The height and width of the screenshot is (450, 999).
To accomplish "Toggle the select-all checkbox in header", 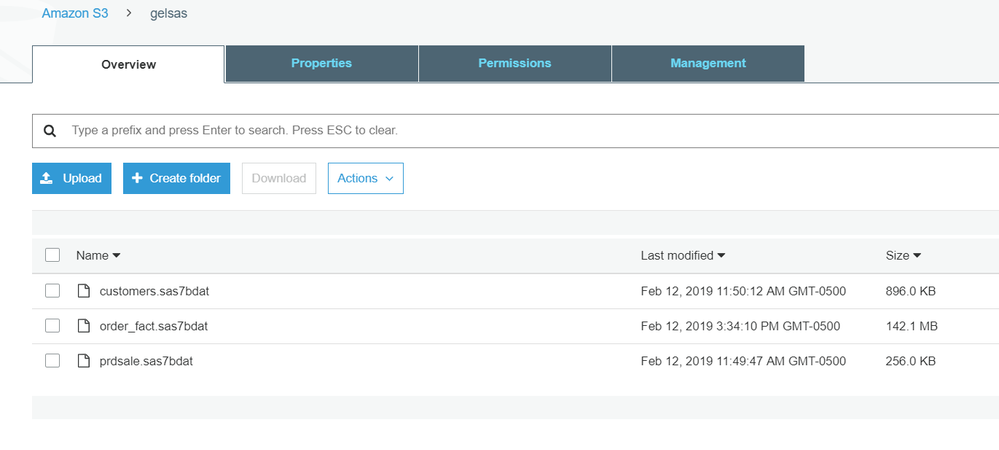I will tap(53, 256).
